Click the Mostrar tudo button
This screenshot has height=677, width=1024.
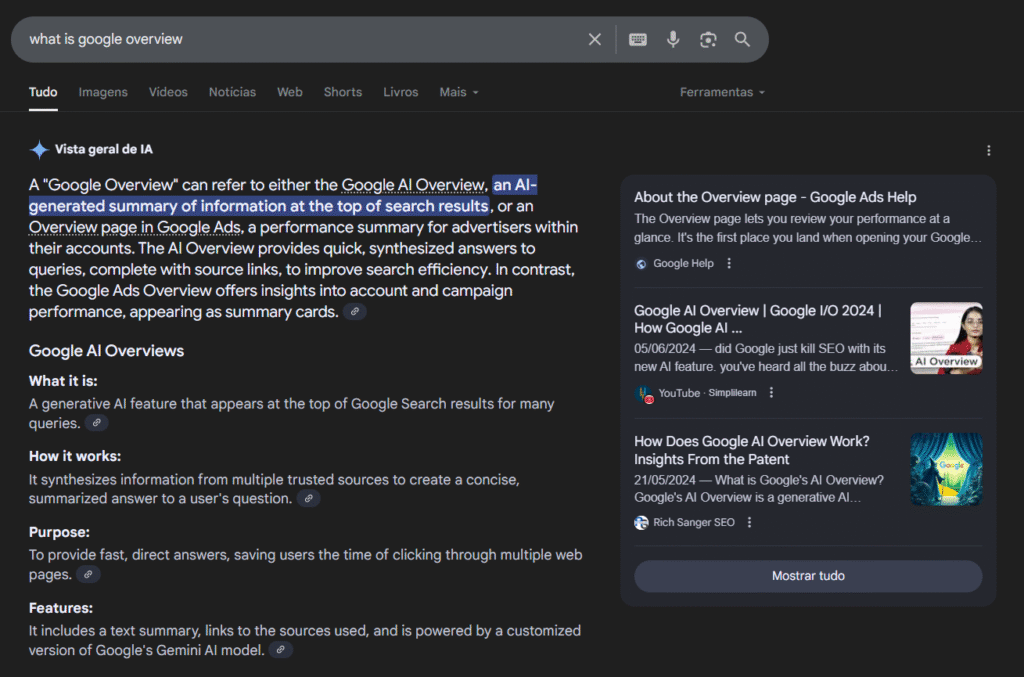pyautogui.click(x=808, y=576)
